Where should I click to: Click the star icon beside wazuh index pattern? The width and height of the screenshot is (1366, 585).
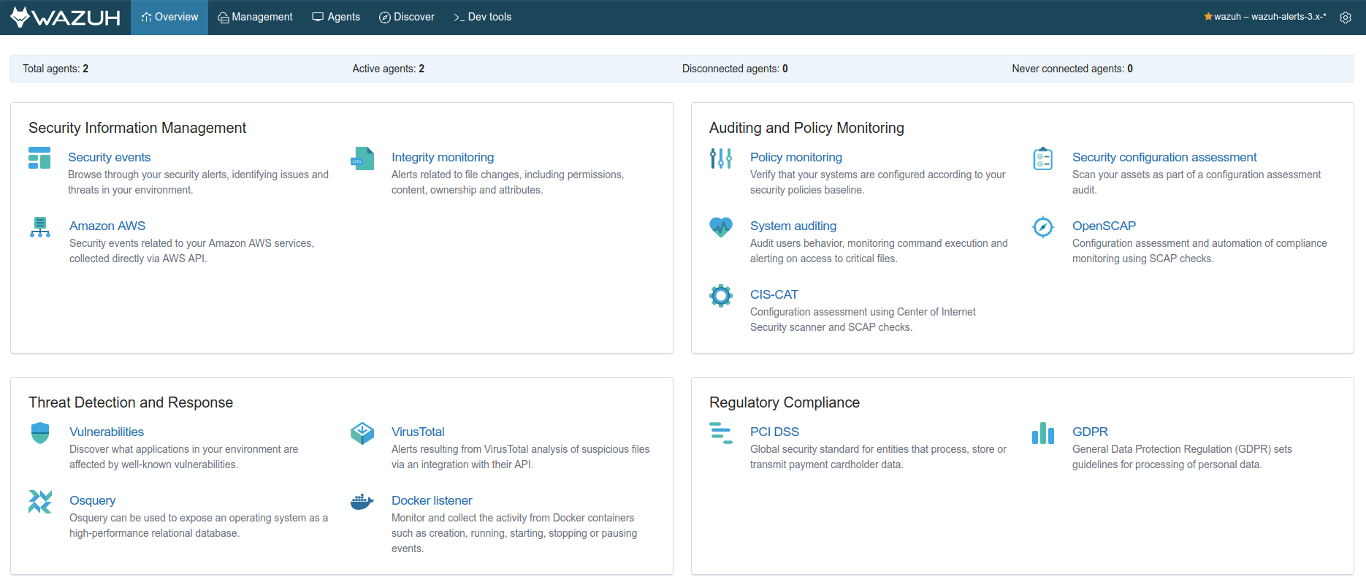pos(1208,17)
